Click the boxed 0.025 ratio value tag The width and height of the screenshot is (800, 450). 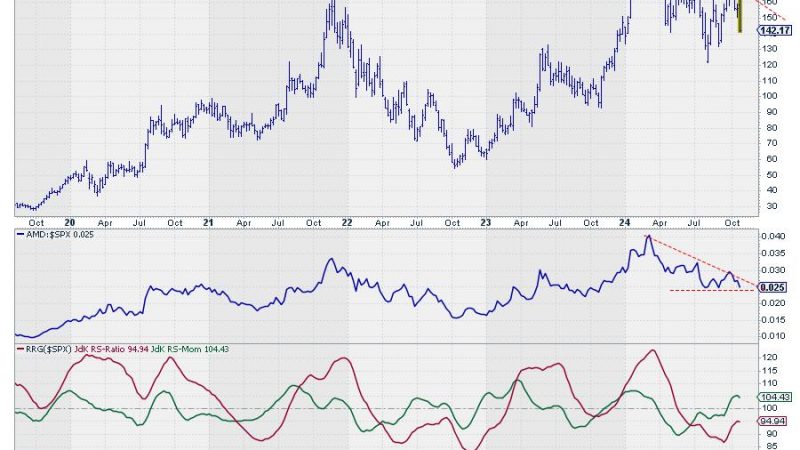coord(772,288)
